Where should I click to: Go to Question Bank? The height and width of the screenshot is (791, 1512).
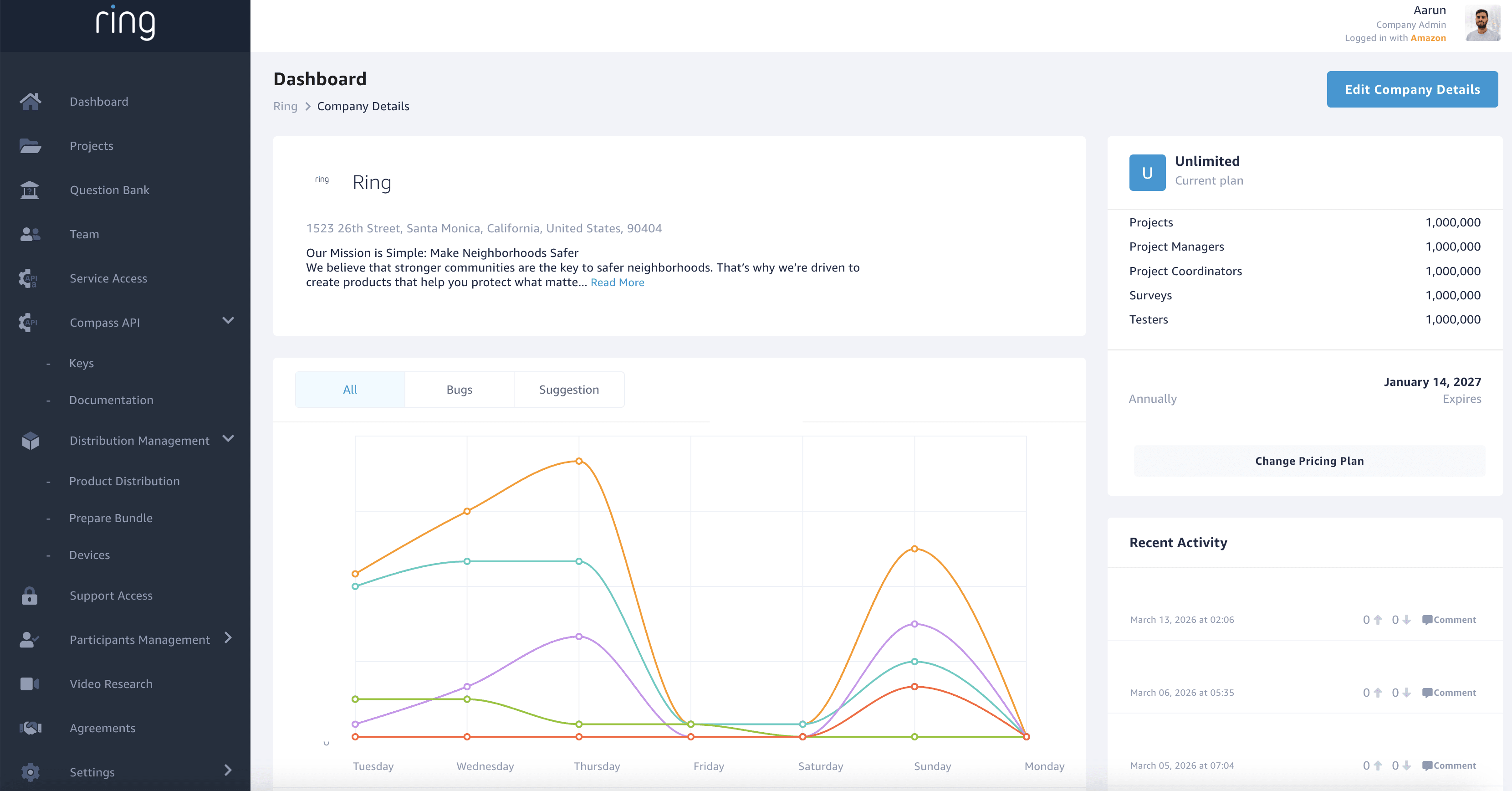(110, 190)
